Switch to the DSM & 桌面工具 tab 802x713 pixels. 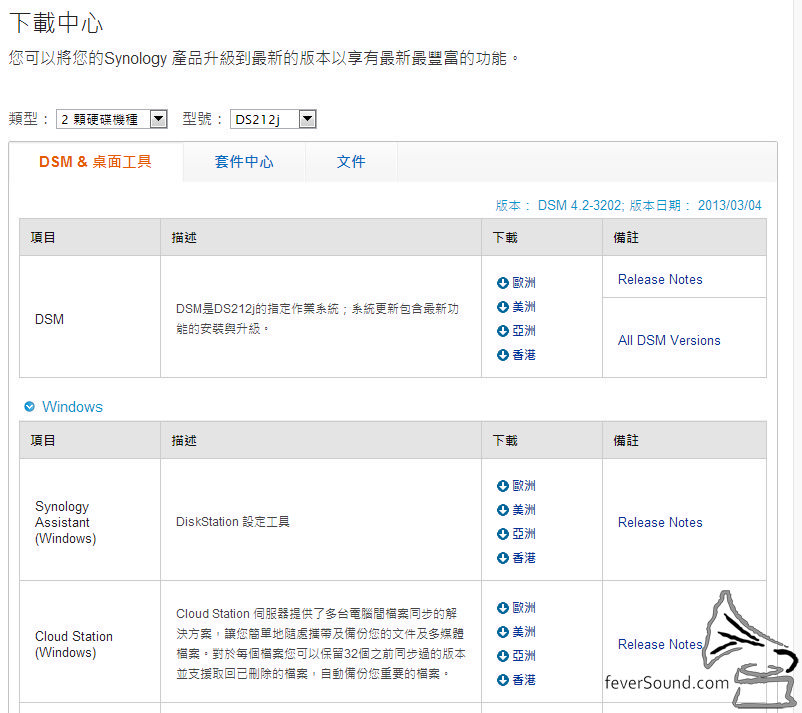coord(96,162)
